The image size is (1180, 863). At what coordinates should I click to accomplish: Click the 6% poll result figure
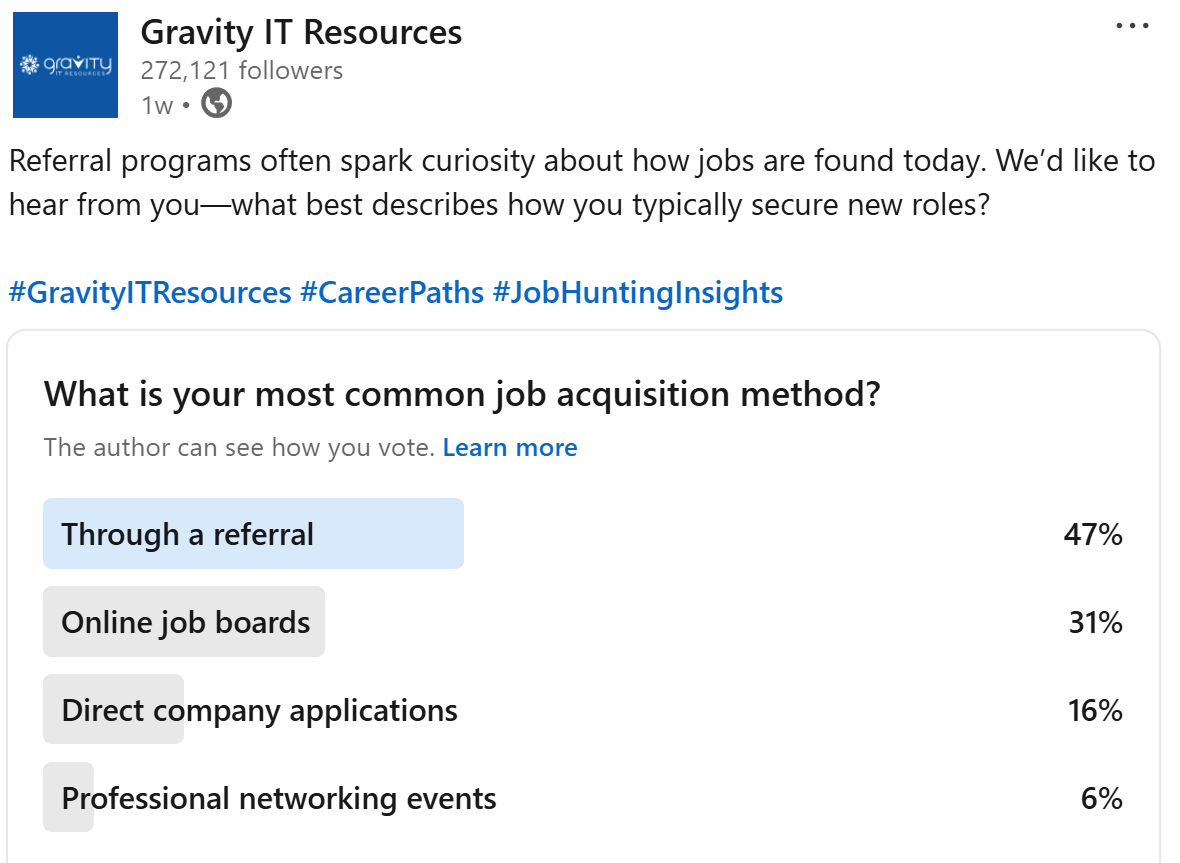(x=1101, y=798)
